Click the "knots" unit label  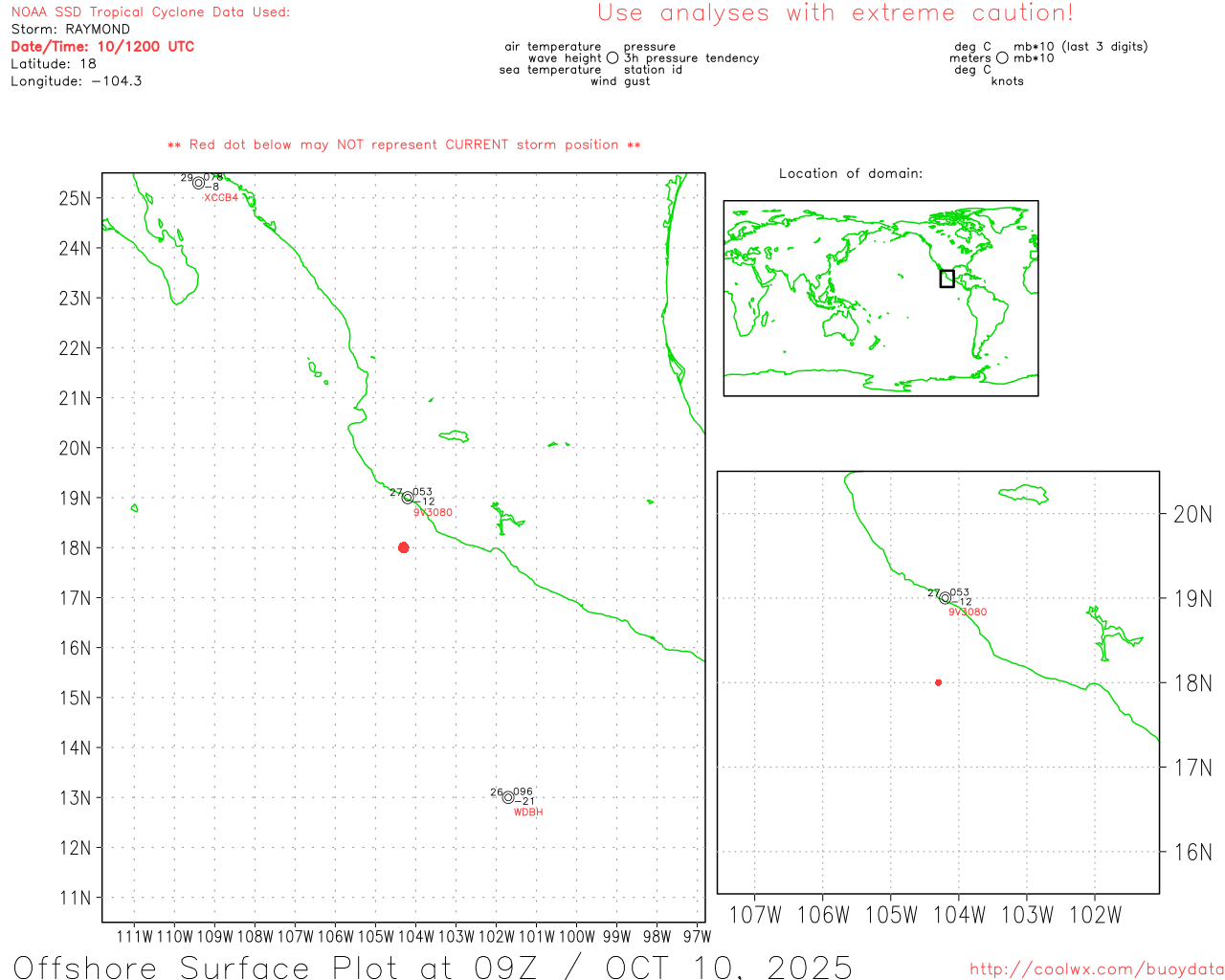(x=1007, y=81)
